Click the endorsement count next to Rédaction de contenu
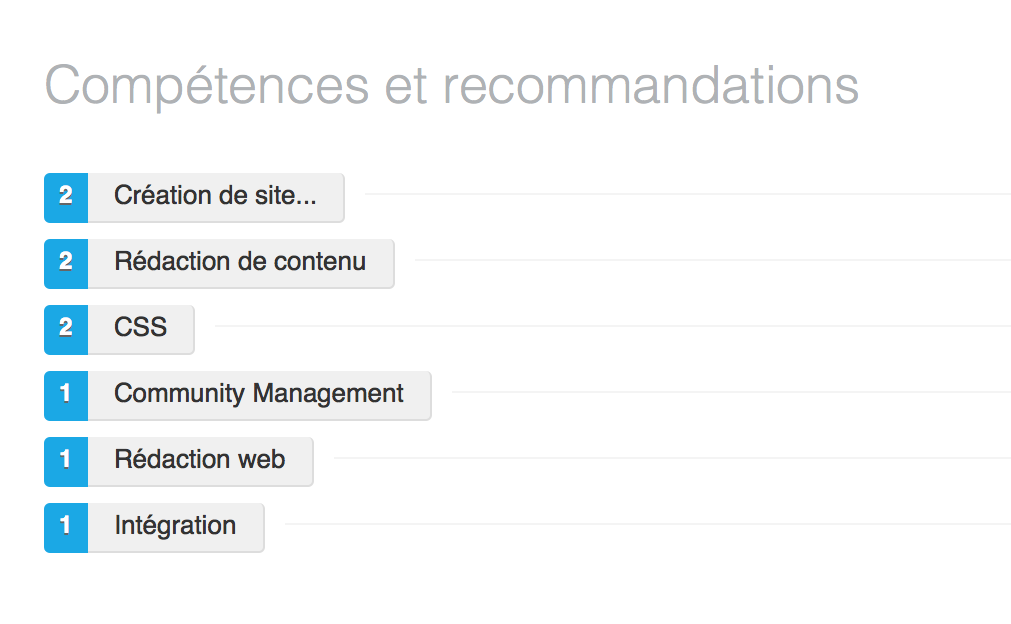This screenshot has height=624, width=1011. coord(66,264)
